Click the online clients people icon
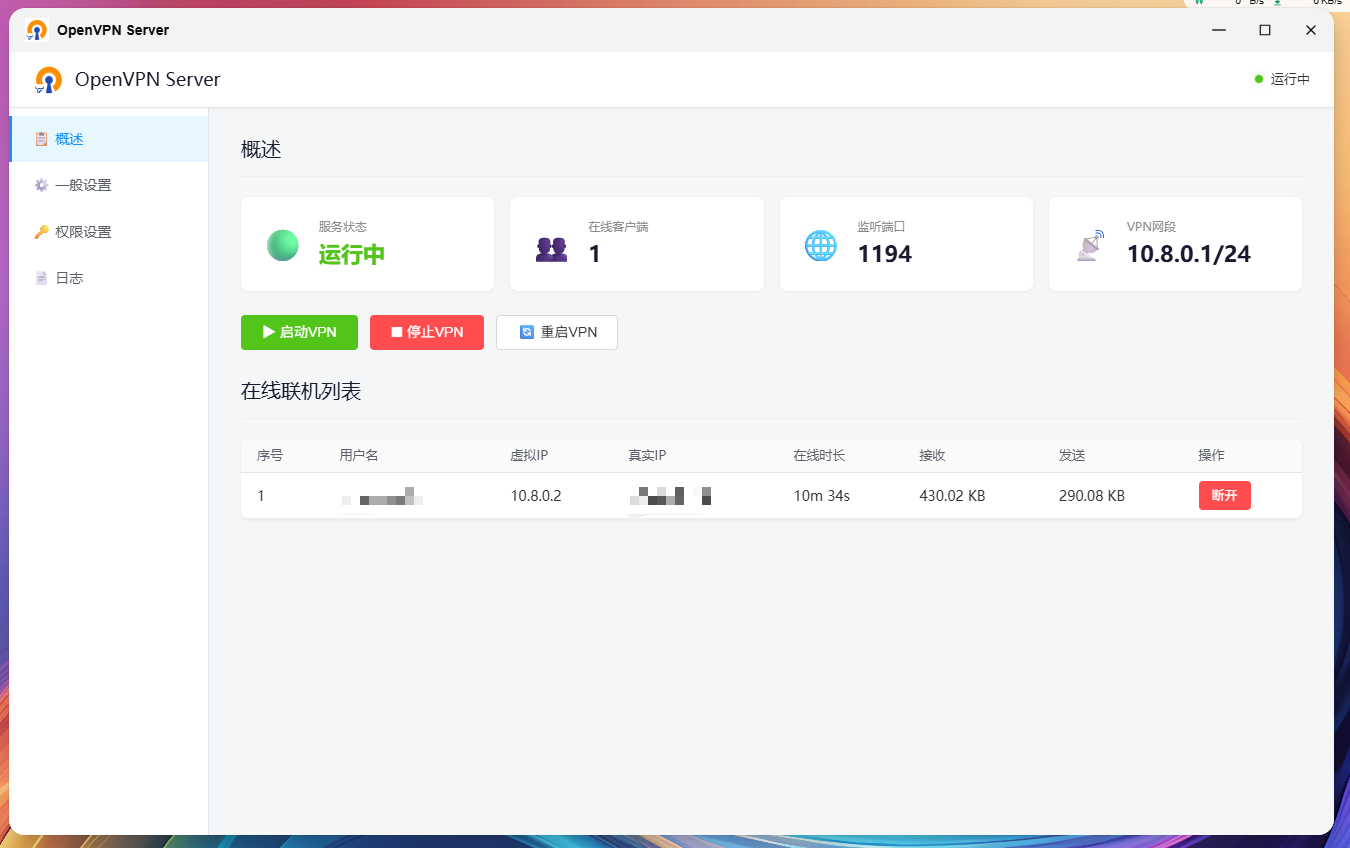The image size is (1350, 848). pyautogui.click(x=551, y=249)
